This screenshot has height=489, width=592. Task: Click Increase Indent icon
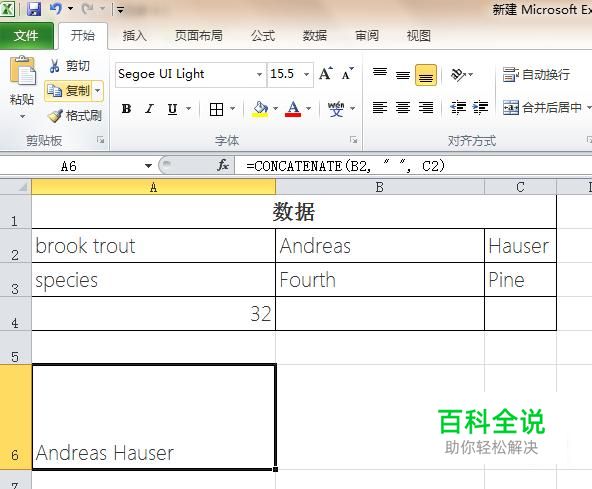[481, 108]
